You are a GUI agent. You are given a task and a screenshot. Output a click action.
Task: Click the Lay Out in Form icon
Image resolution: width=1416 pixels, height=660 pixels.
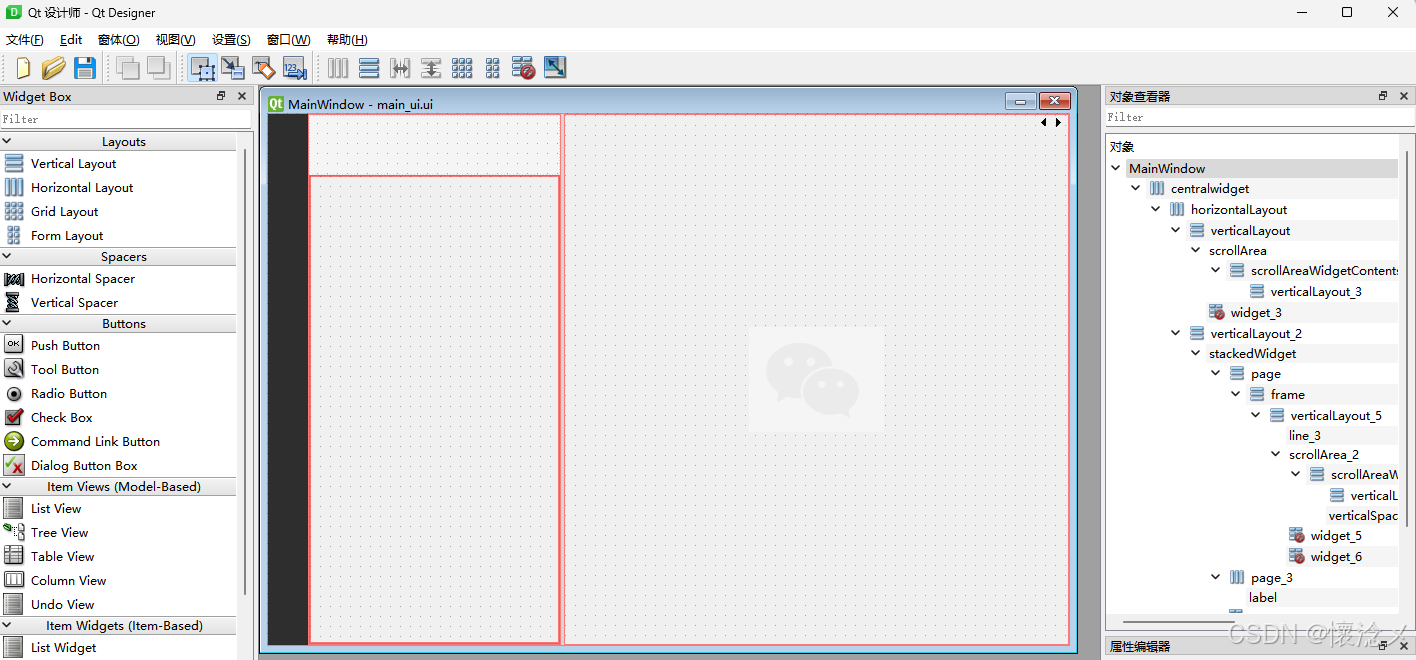(492, 68)
